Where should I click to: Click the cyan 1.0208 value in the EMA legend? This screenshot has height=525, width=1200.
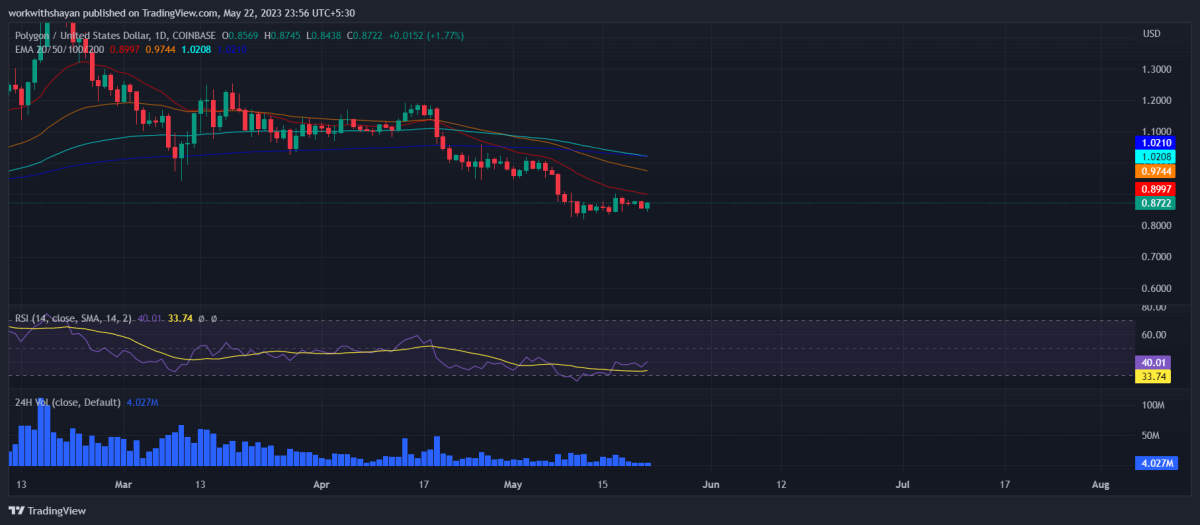(x=196, y=48)
